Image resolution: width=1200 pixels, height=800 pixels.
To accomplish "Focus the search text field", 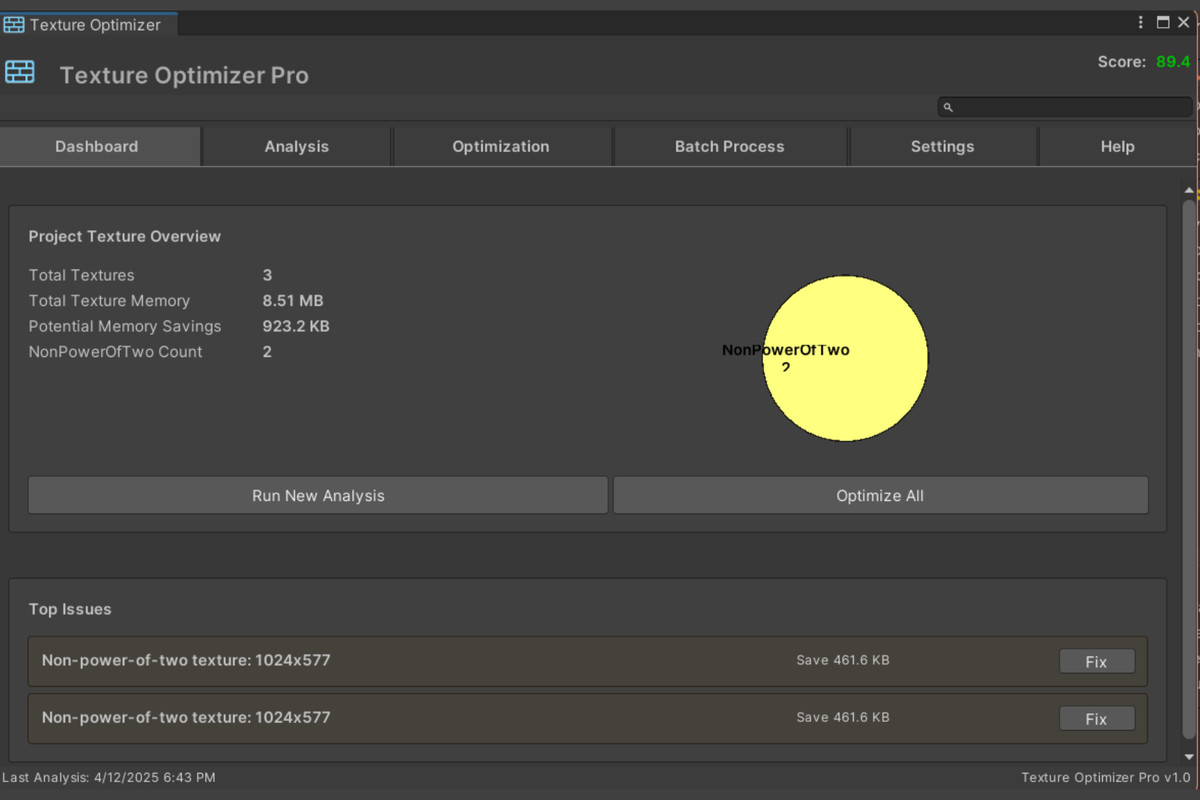I will (1070, 107).
